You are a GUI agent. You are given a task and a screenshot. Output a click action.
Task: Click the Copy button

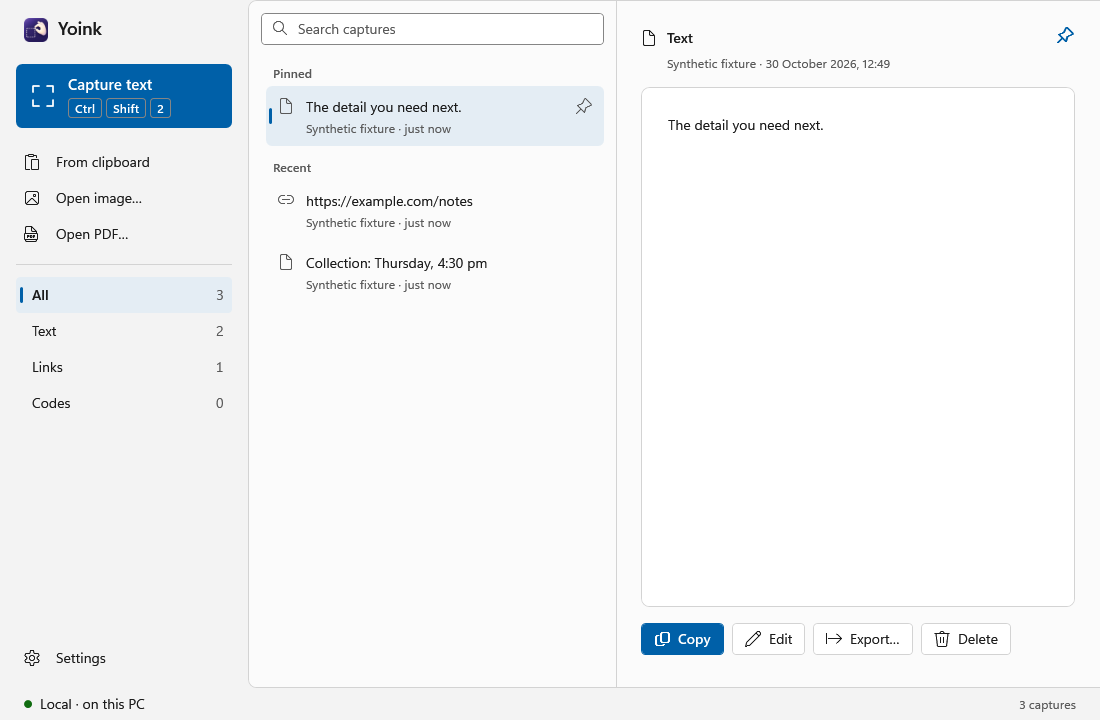pyautogui.click(x=682, y=639)
